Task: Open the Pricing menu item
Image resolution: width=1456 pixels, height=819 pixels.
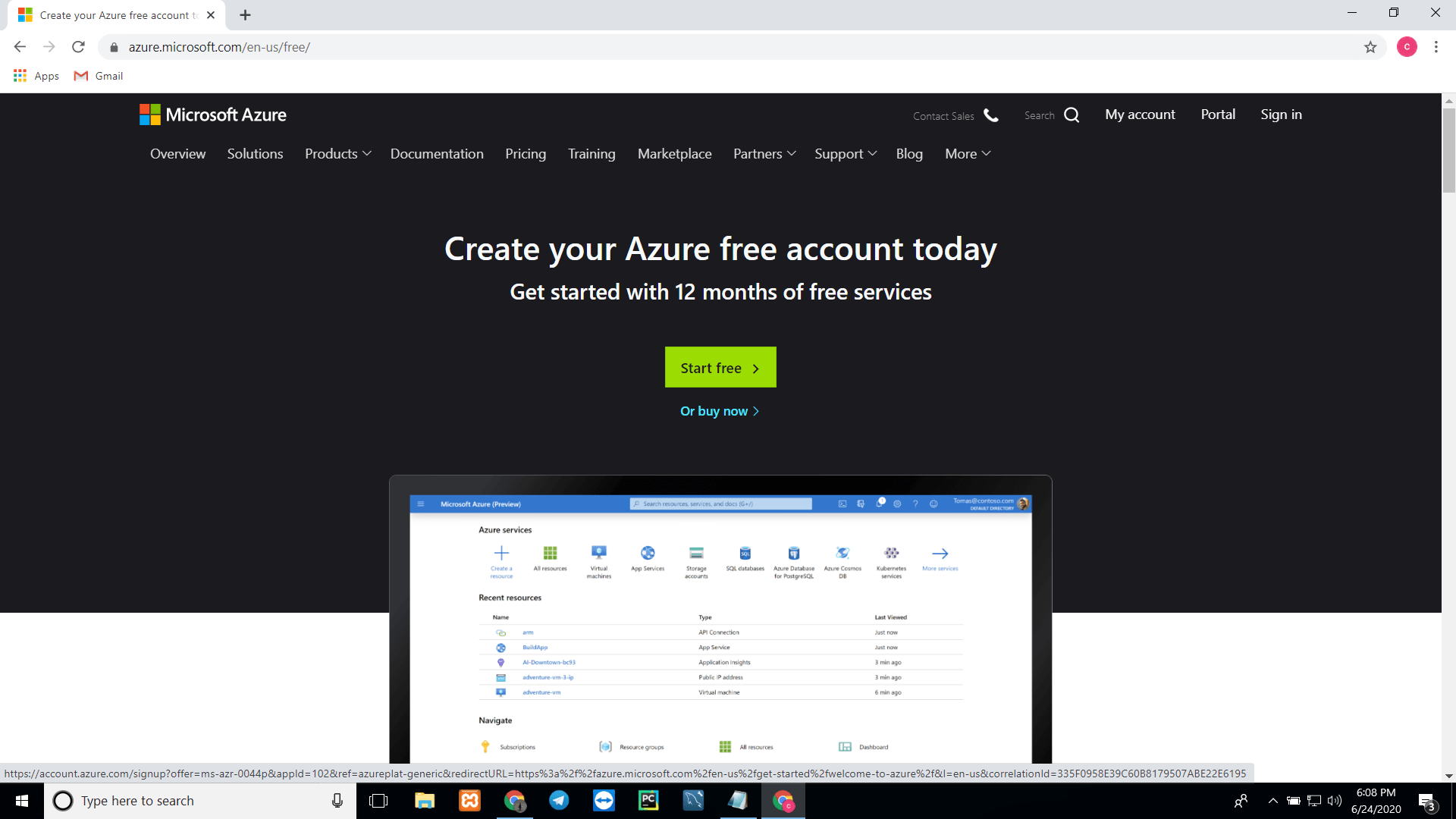Action: click(526, 154)
